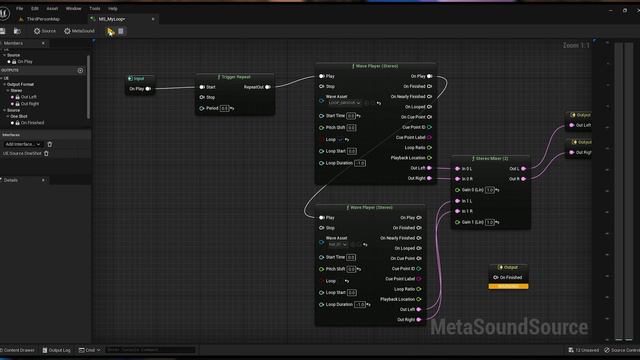Open the Cmd console type dropdown
The image size is (640, 360).
click(89, 350)
